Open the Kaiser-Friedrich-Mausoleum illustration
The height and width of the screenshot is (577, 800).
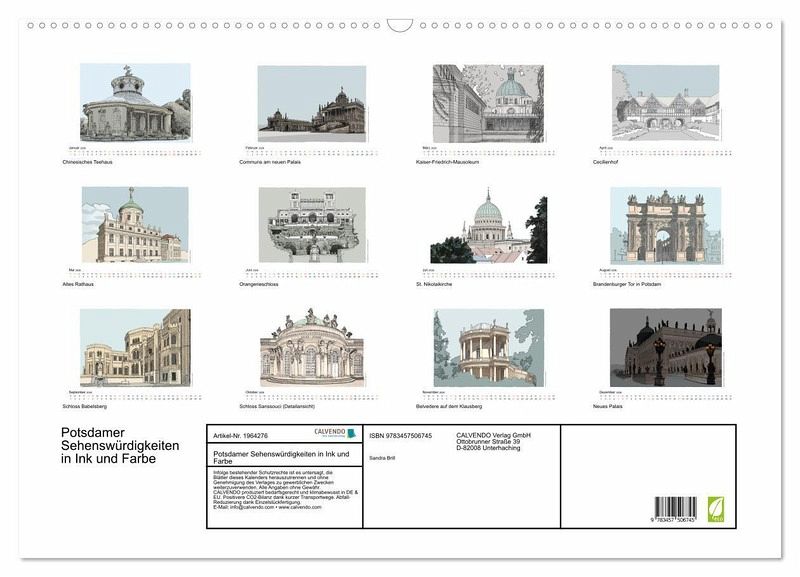[x=488, y=104]
